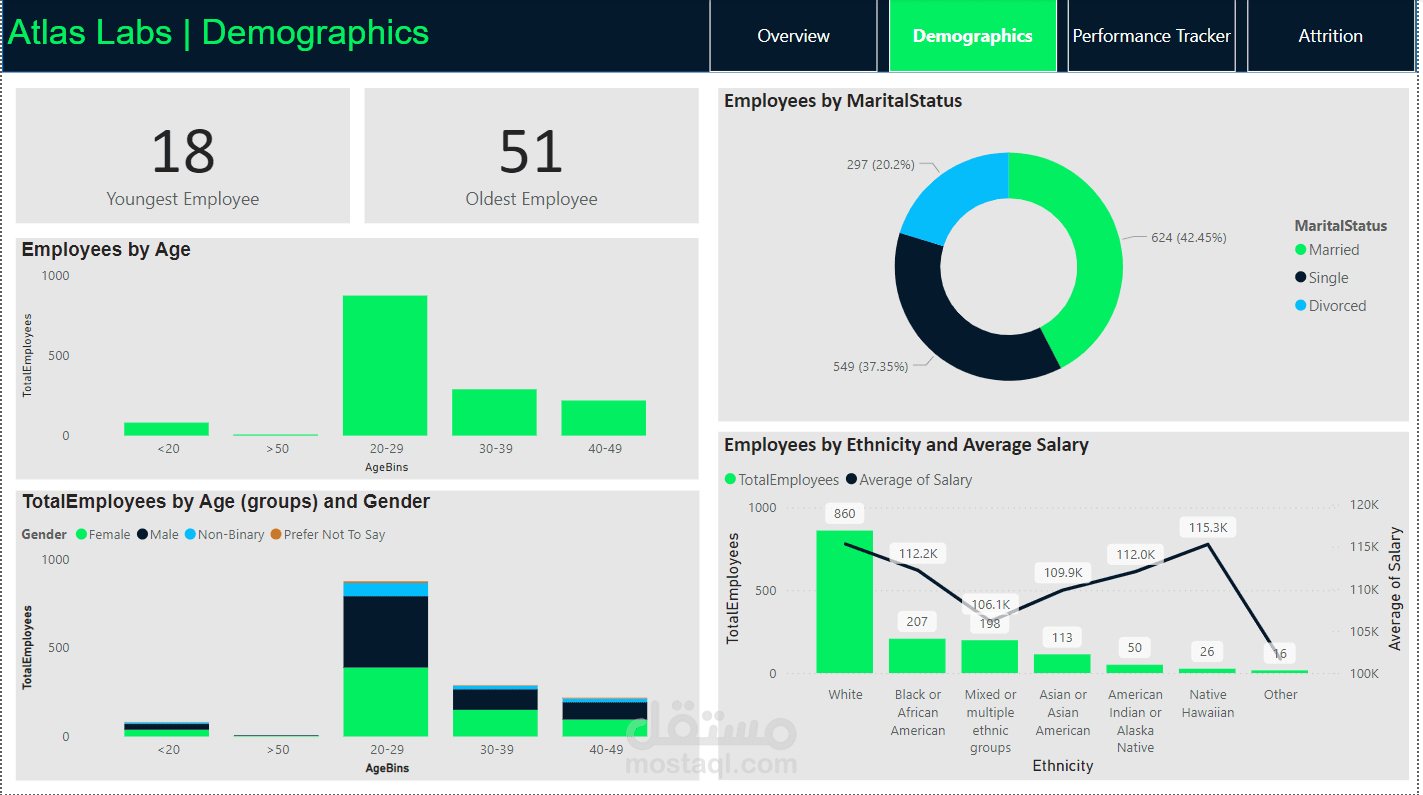Click the American Indian or Alaska Native bar

[x=1135, y=669]
